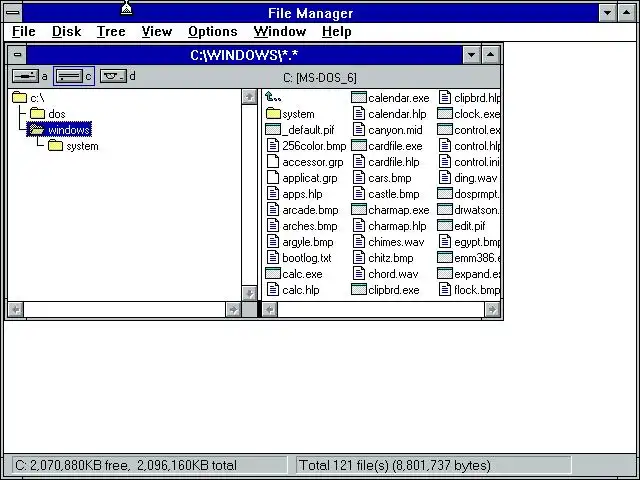Image resolution: width=640 pixels, height=480 pixels.
Task: Open the File menu
Action: pyautogui.click(x=24, y=31)
